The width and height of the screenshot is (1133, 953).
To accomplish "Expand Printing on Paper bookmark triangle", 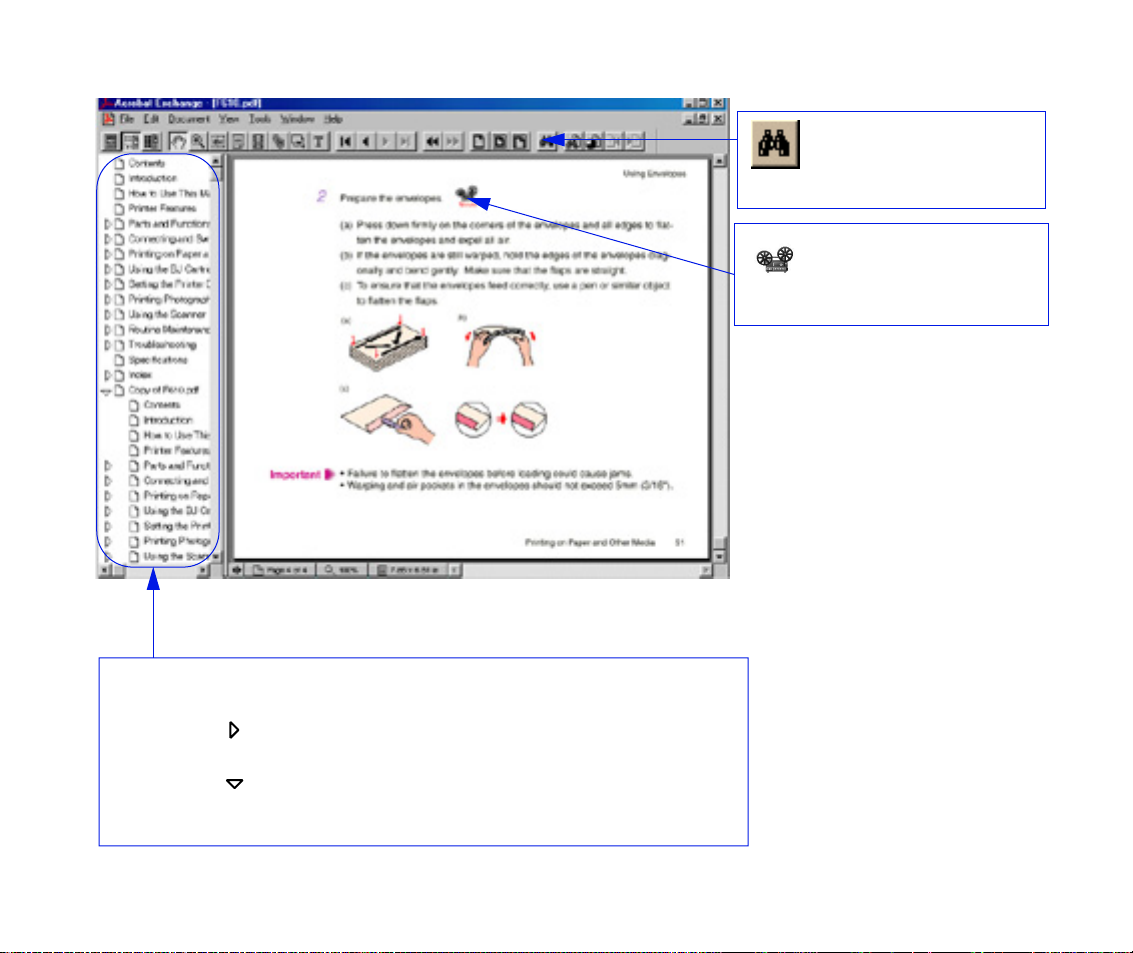I will [108, 254].
